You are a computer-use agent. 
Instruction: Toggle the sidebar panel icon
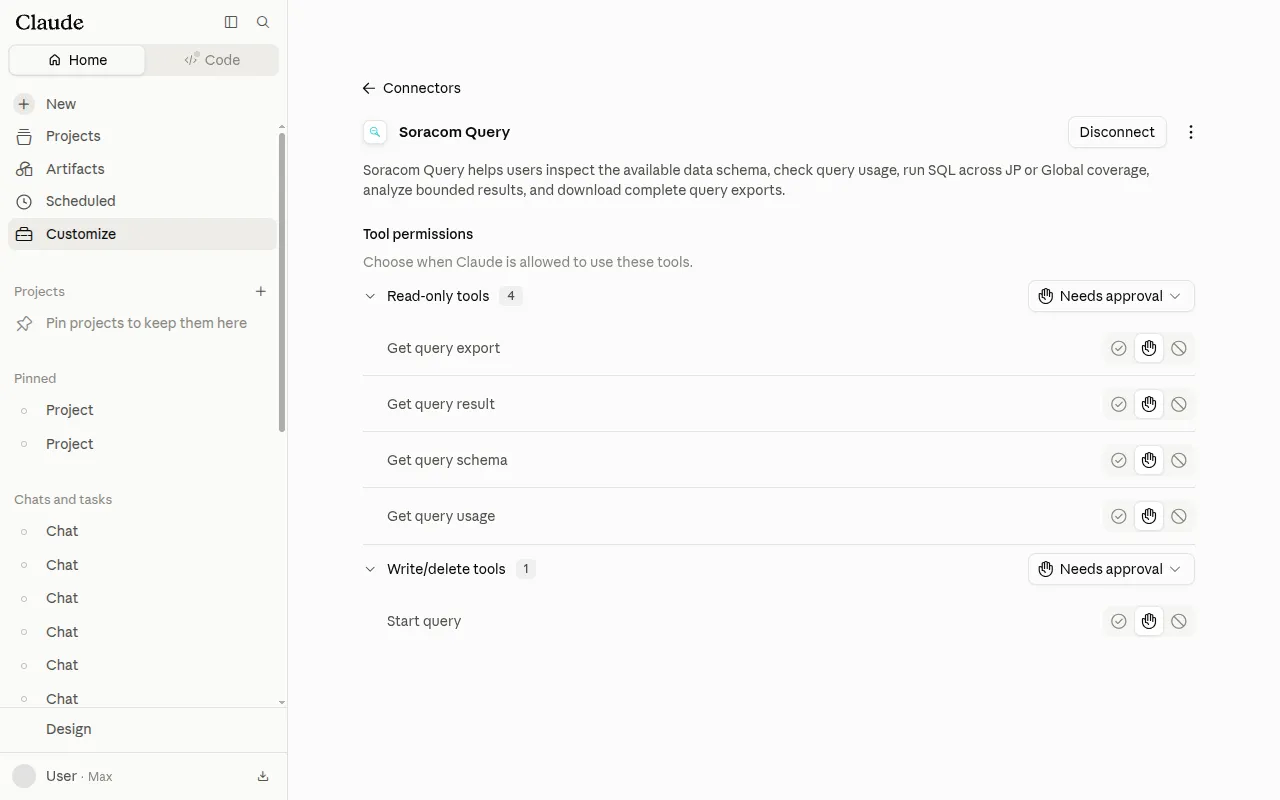pyautogui.click(x=231, y=22)
